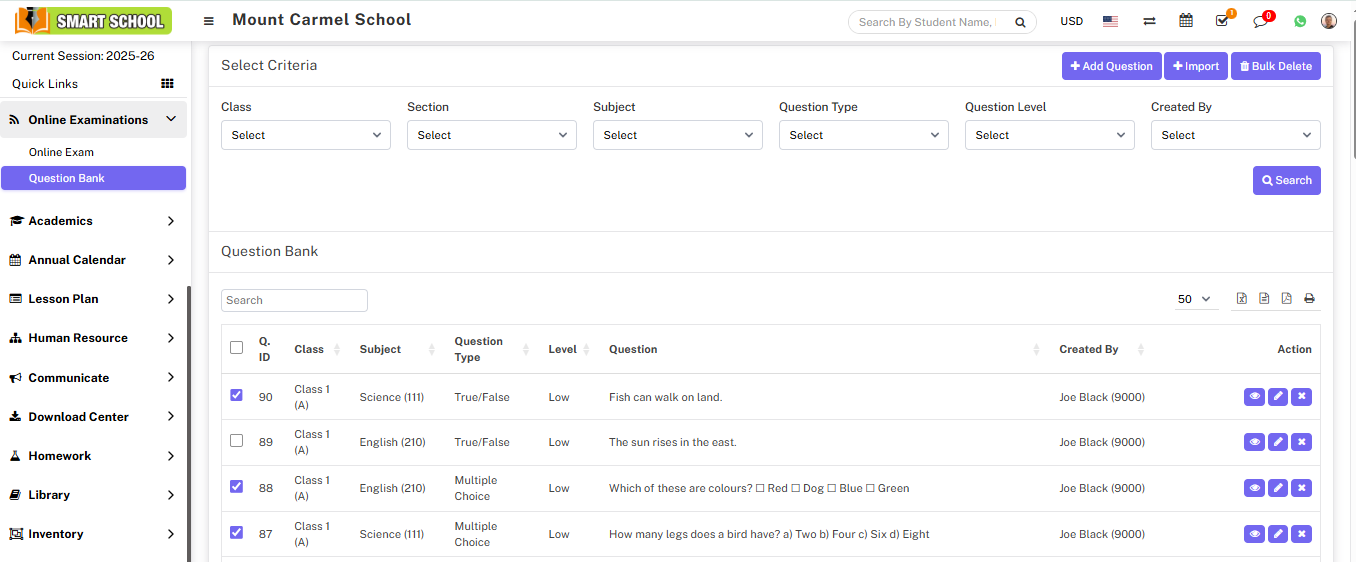
Task: Toggle the select-all checkbox in table header
Action: [x=236, y=348]
